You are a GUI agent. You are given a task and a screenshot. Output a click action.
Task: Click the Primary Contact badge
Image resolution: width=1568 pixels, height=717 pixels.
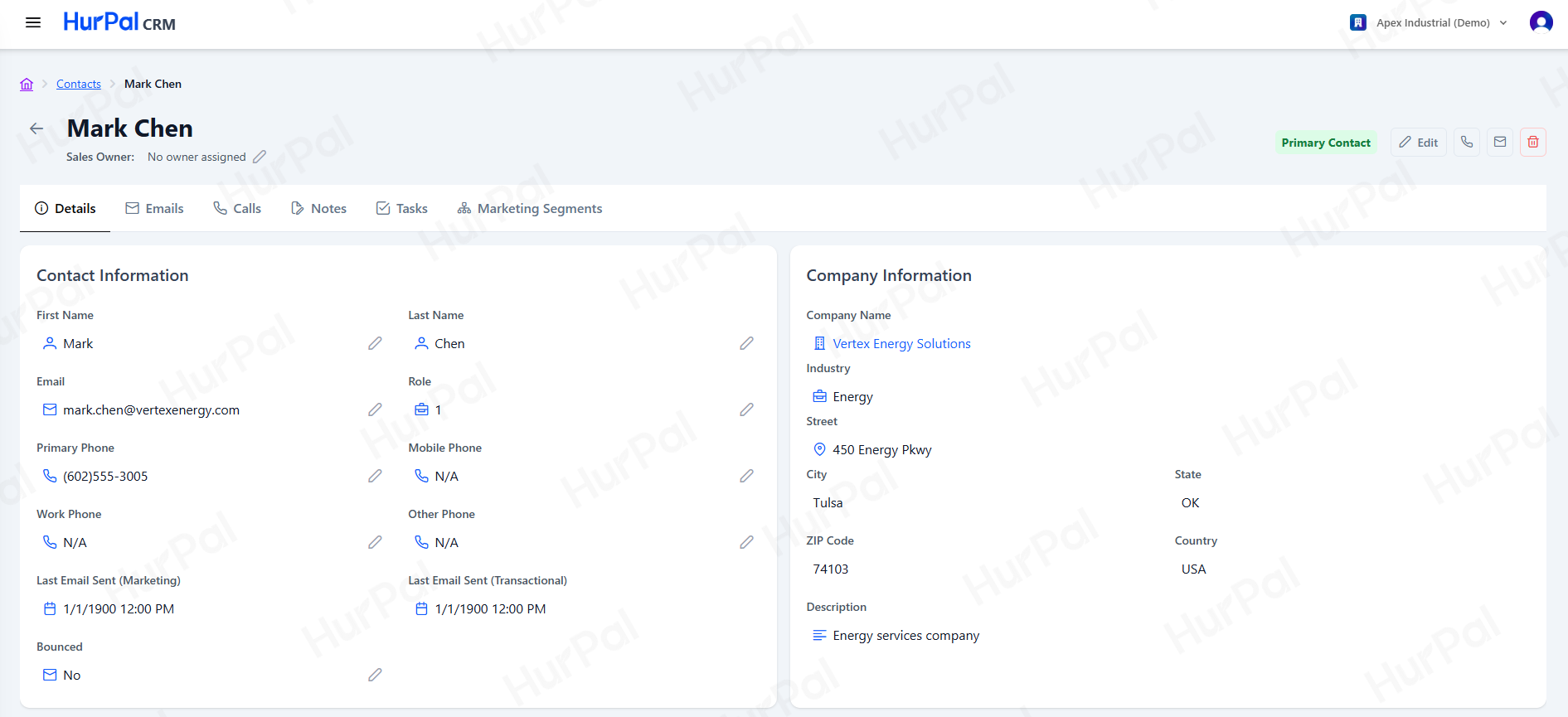(1326, 143)
